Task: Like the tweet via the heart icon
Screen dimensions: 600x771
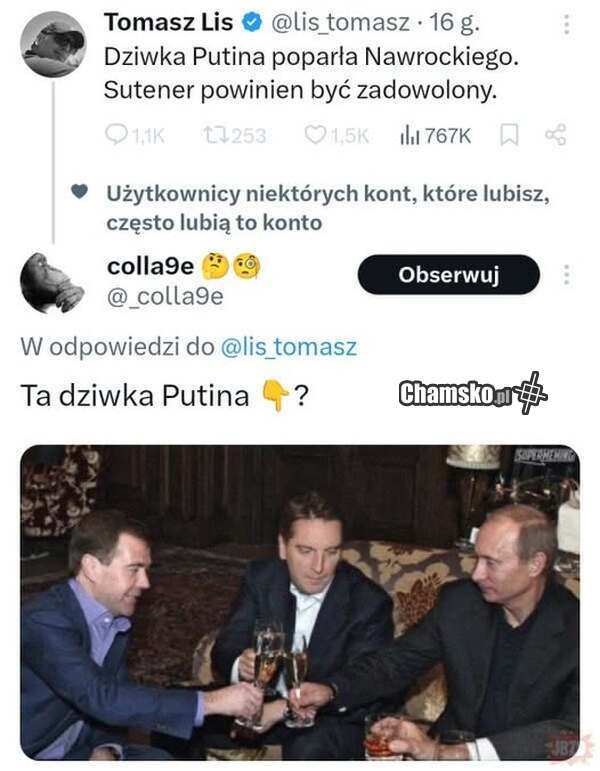Action: click(315, 135)
